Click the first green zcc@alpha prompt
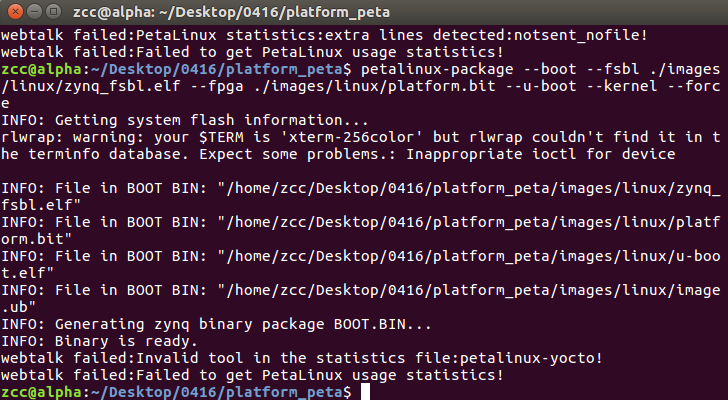The height and width of the screenshot is (400, 728). pos(41,69)
